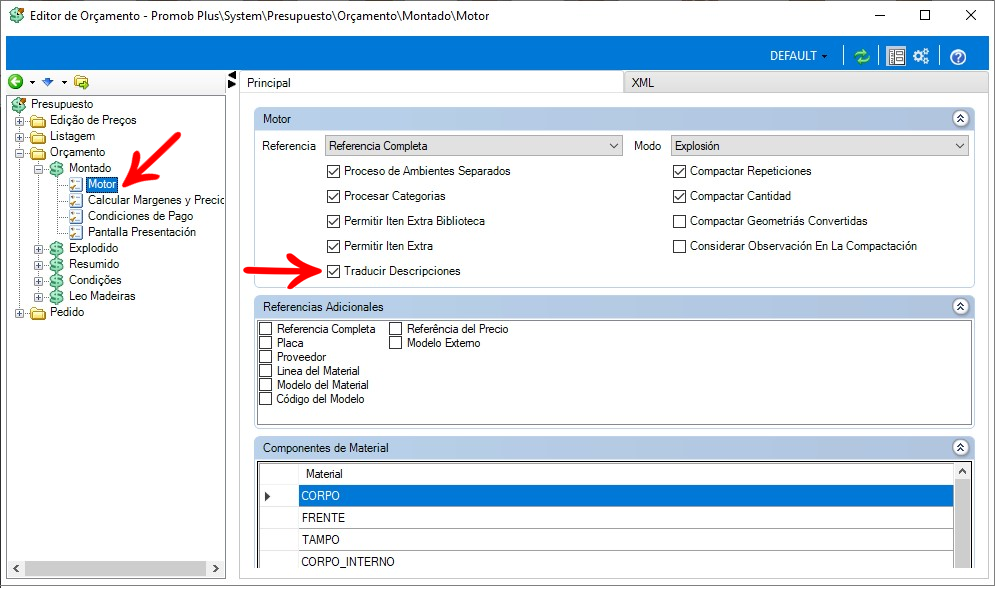This screenshot has height=596, width=1000.
Task: Expand the Listagem folder
Action: point(20,136)
